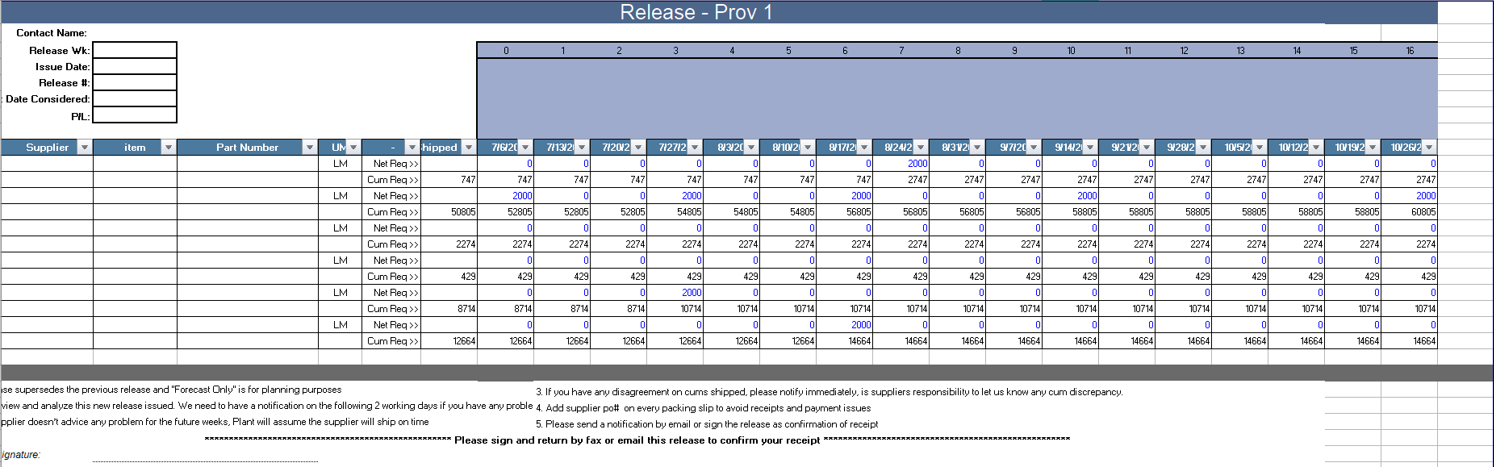Expand the Part Number filter arrow
Image resolution: width=1494 pixels, height=467 pixels.
pyautogui.click(x=309, y=148)
